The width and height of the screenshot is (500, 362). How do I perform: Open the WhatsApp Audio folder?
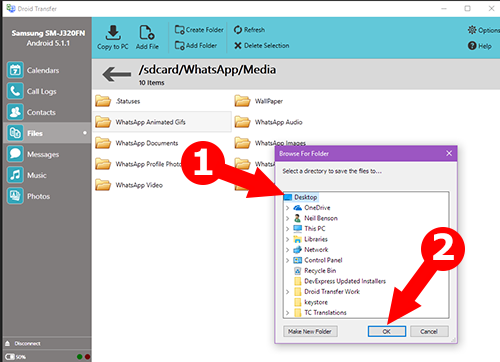[268, 122]
